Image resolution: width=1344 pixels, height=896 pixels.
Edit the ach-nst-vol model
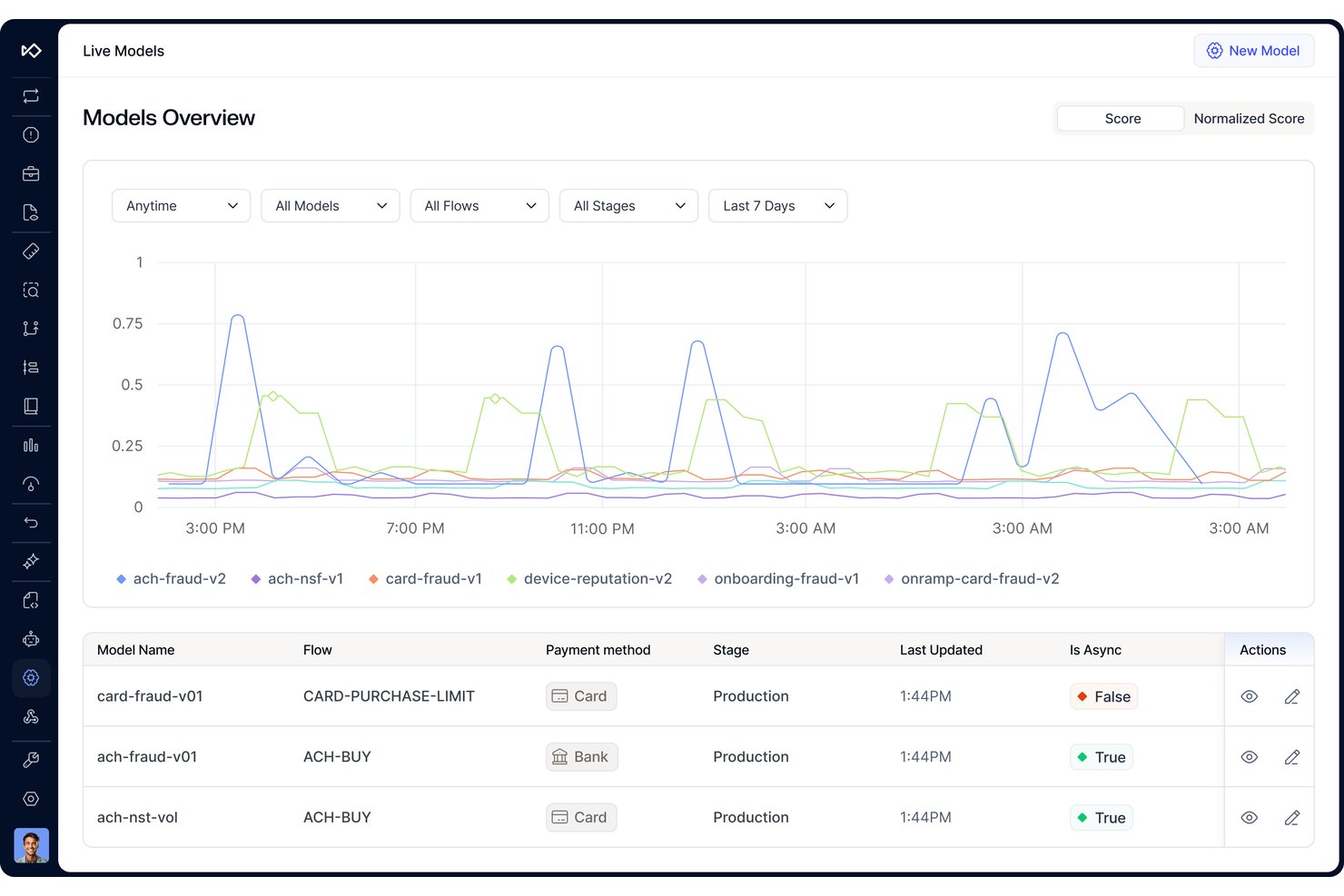pos(1292,818)
